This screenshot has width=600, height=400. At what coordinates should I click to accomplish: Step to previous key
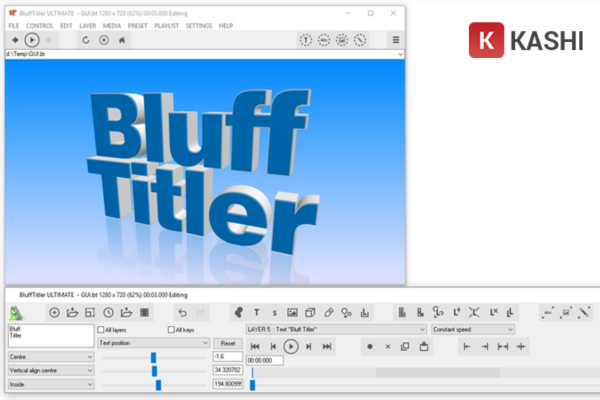pos(273,347)
